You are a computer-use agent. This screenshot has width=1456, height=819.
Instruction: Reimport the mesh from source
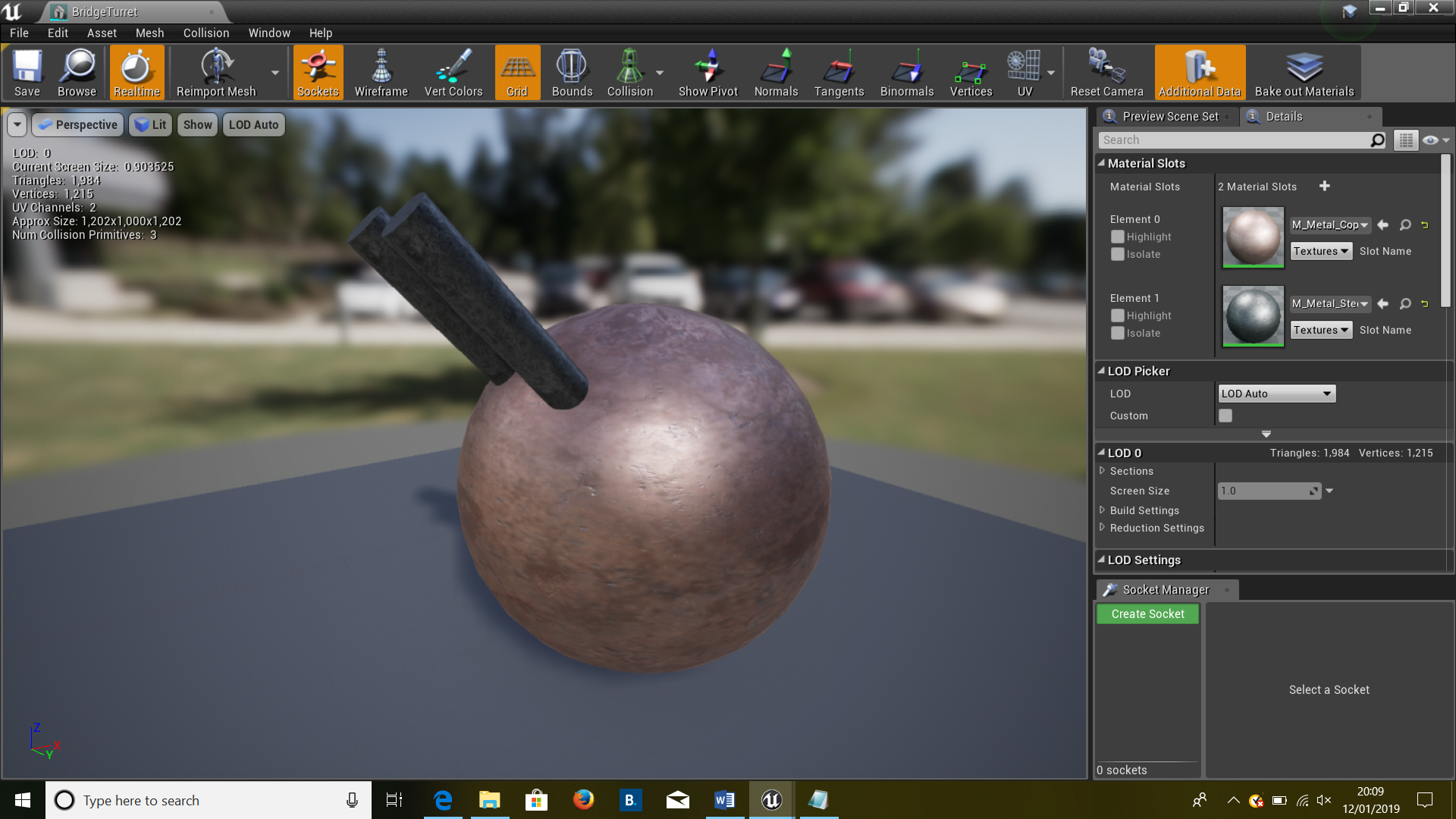point(216,73)
